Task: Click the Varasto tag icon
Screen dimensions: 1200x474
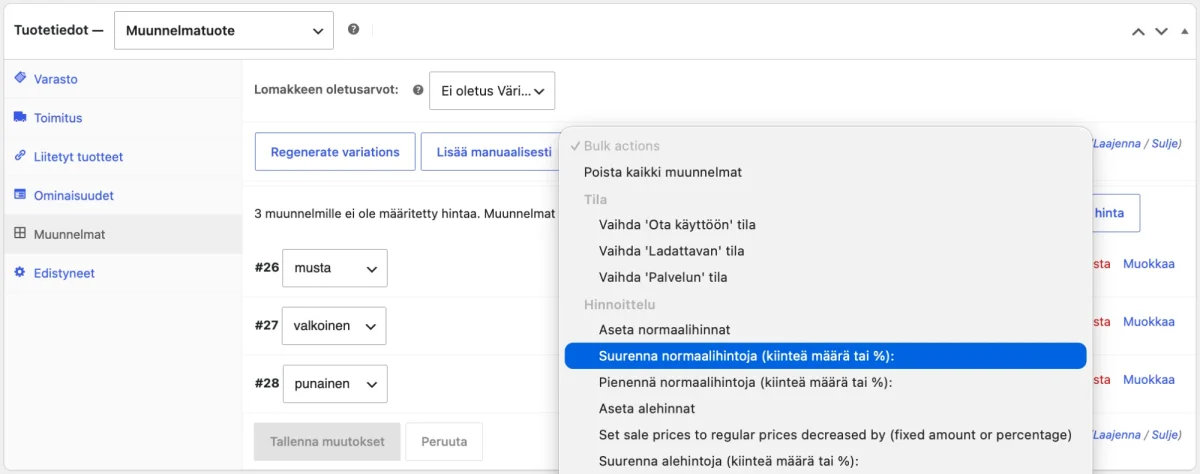Action: (x=20, y=78)
